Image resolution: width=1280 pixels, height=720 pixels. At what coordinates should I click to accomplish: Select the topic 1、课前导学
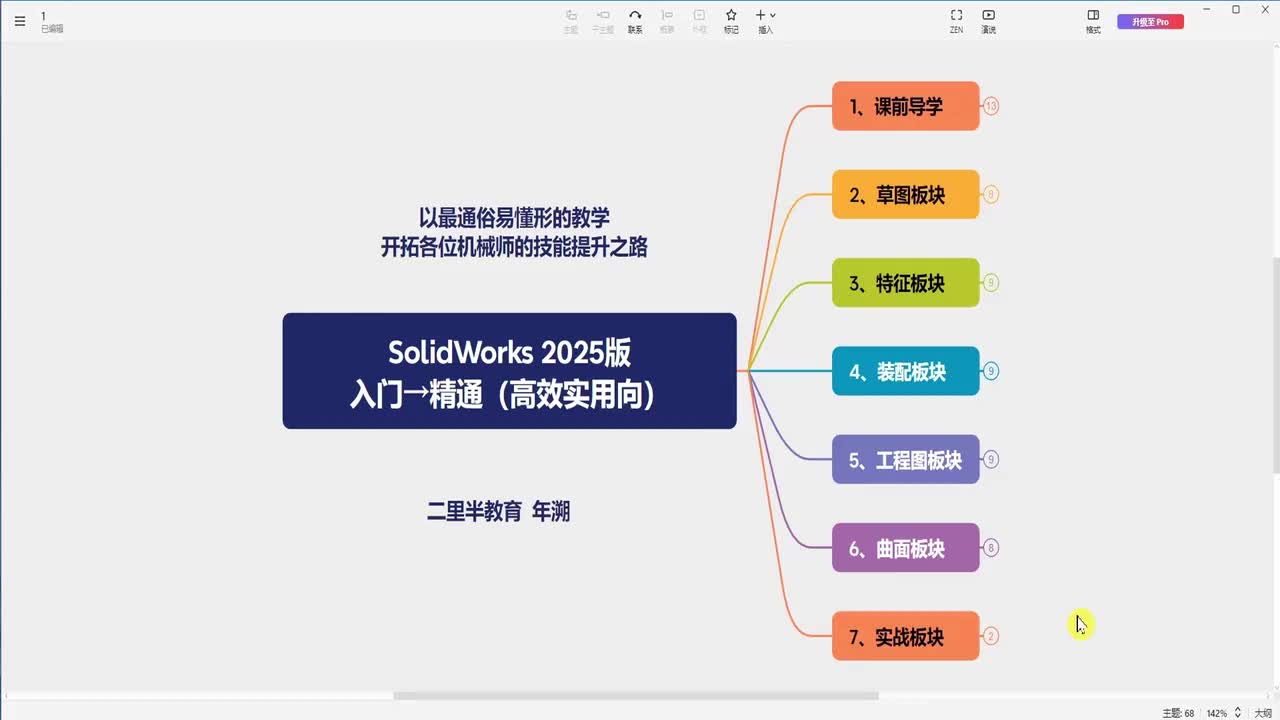click(x=906, y=106)
